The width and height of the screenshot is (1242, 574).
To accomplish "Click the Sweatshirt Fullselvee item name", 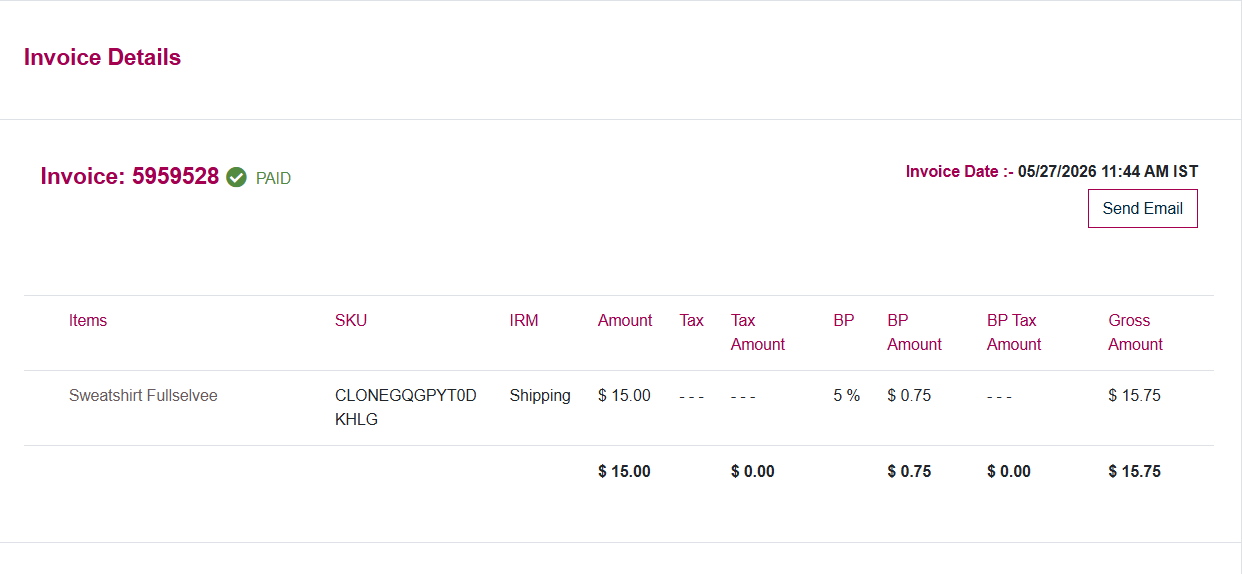I will coord(143,395).
